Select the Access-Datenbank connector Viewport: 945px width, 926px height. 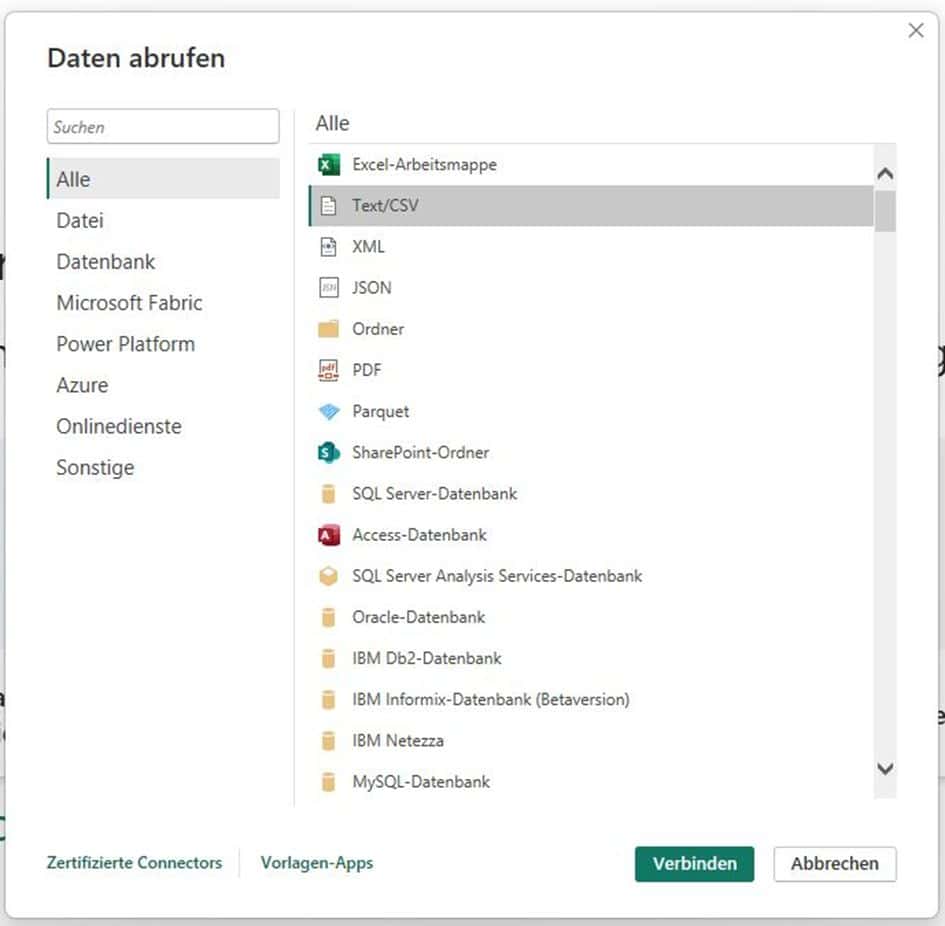(419, 534)
